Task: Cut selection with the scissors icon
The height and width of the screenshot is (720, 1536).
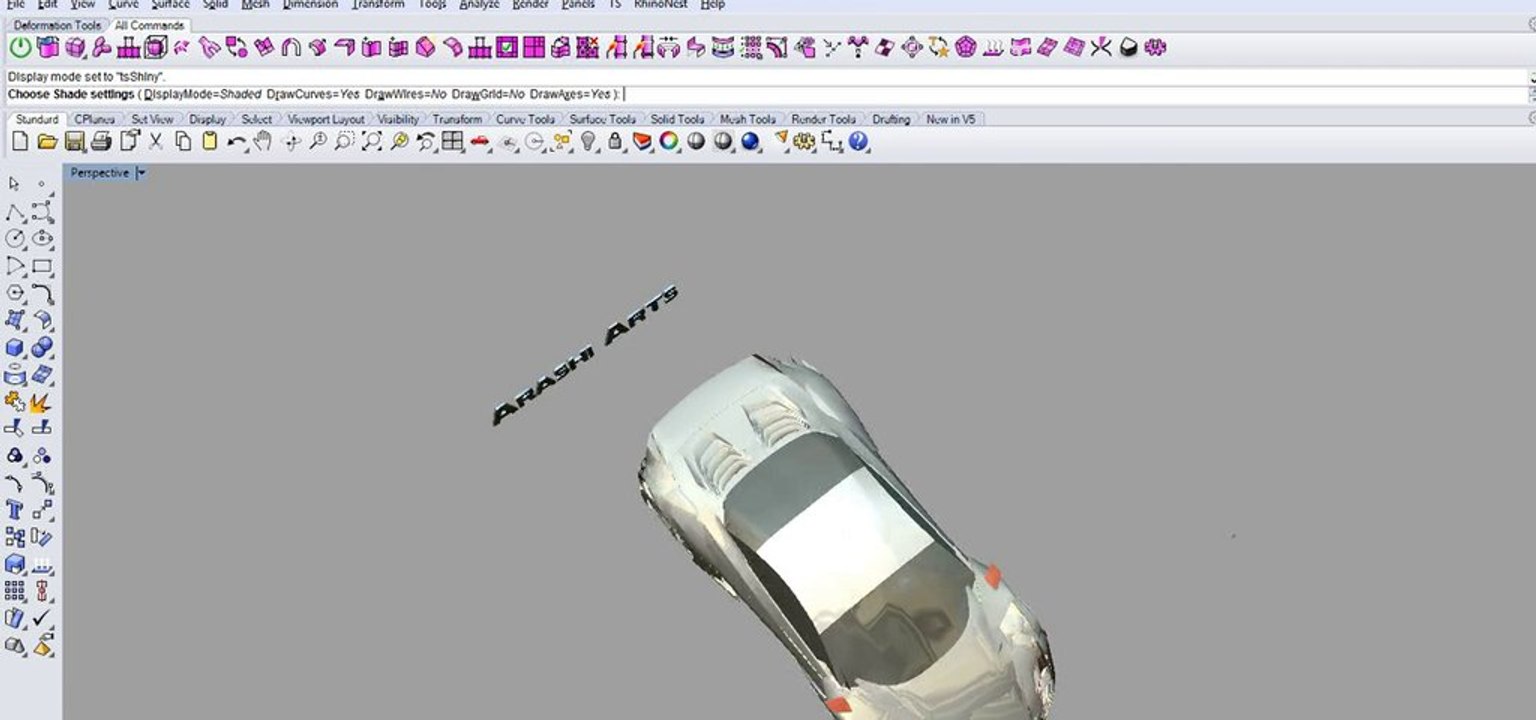Action: 156,142
